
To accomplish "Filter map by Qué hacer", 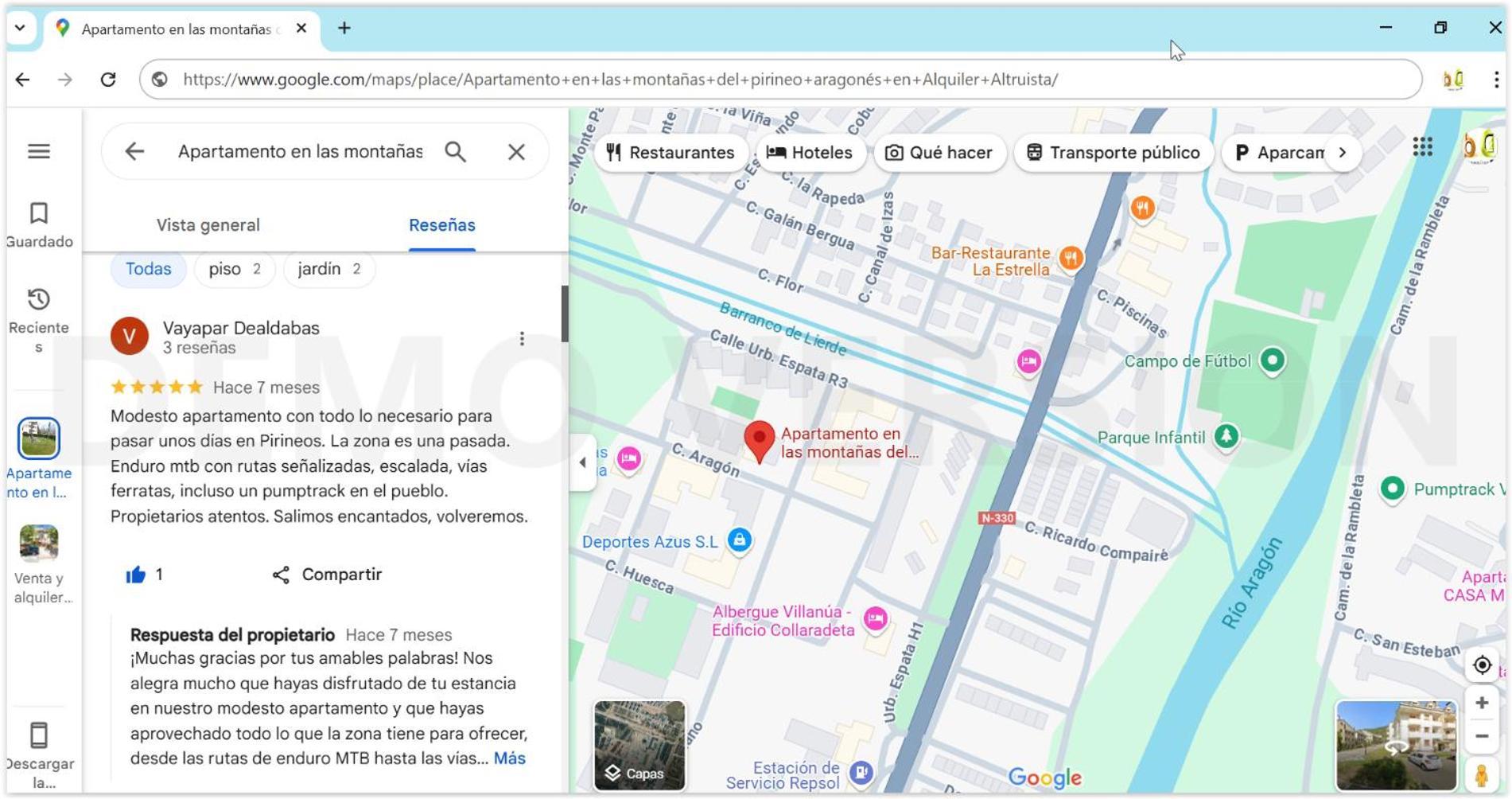I will pyautogui.click(x=939, y=153).
